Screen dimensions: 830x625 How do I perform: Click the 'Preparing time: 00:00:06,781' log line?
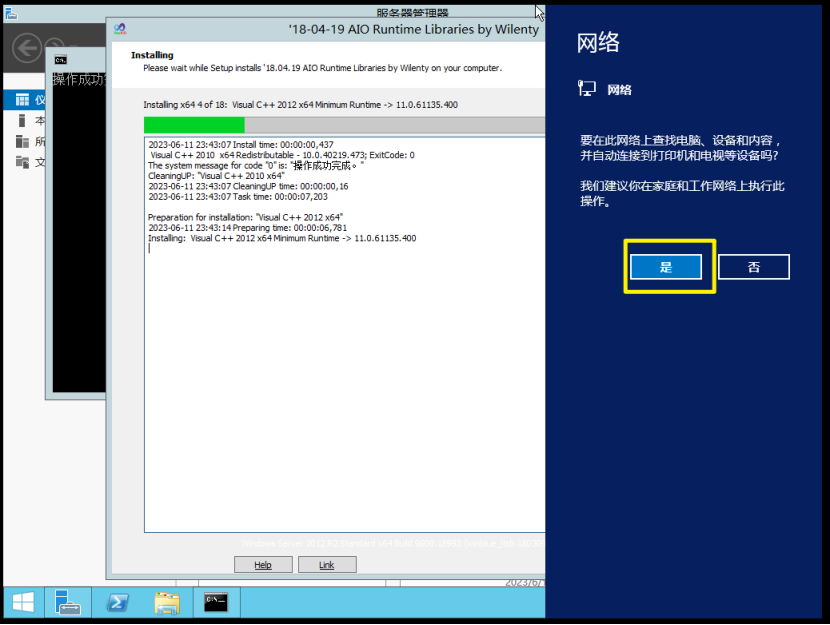click(247, 228)
